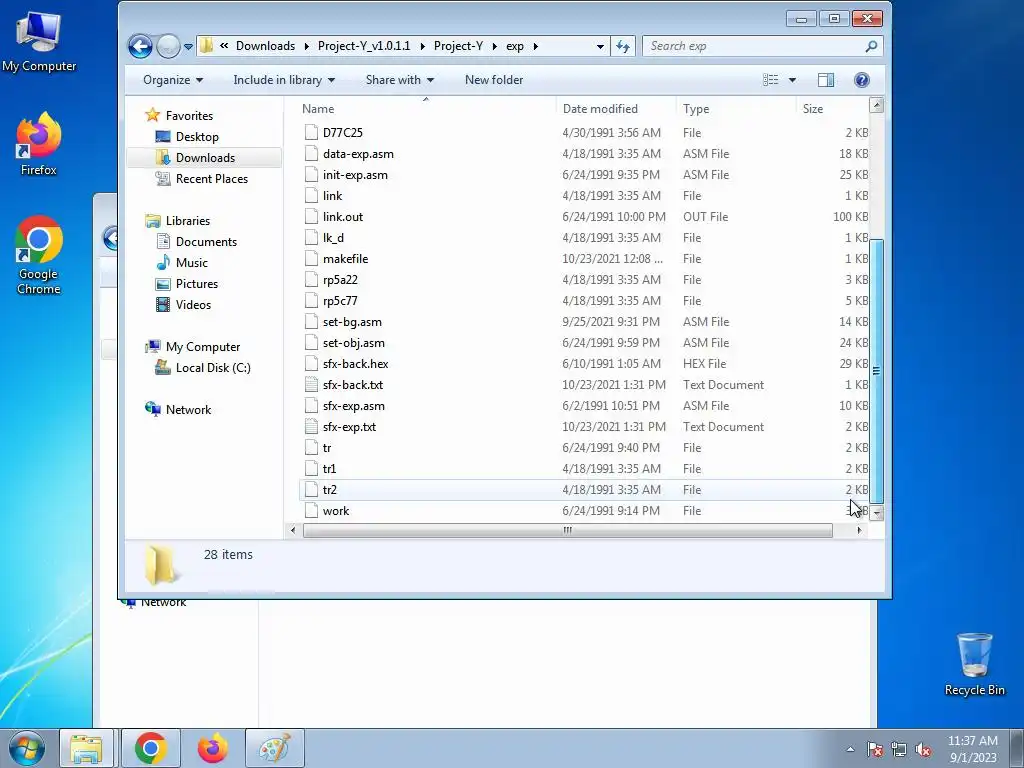Image resolution: width=1024 pixels, height=768 pixels.
Task: Click the file icon of sfx-back.hex
Action: pos(312,364)
